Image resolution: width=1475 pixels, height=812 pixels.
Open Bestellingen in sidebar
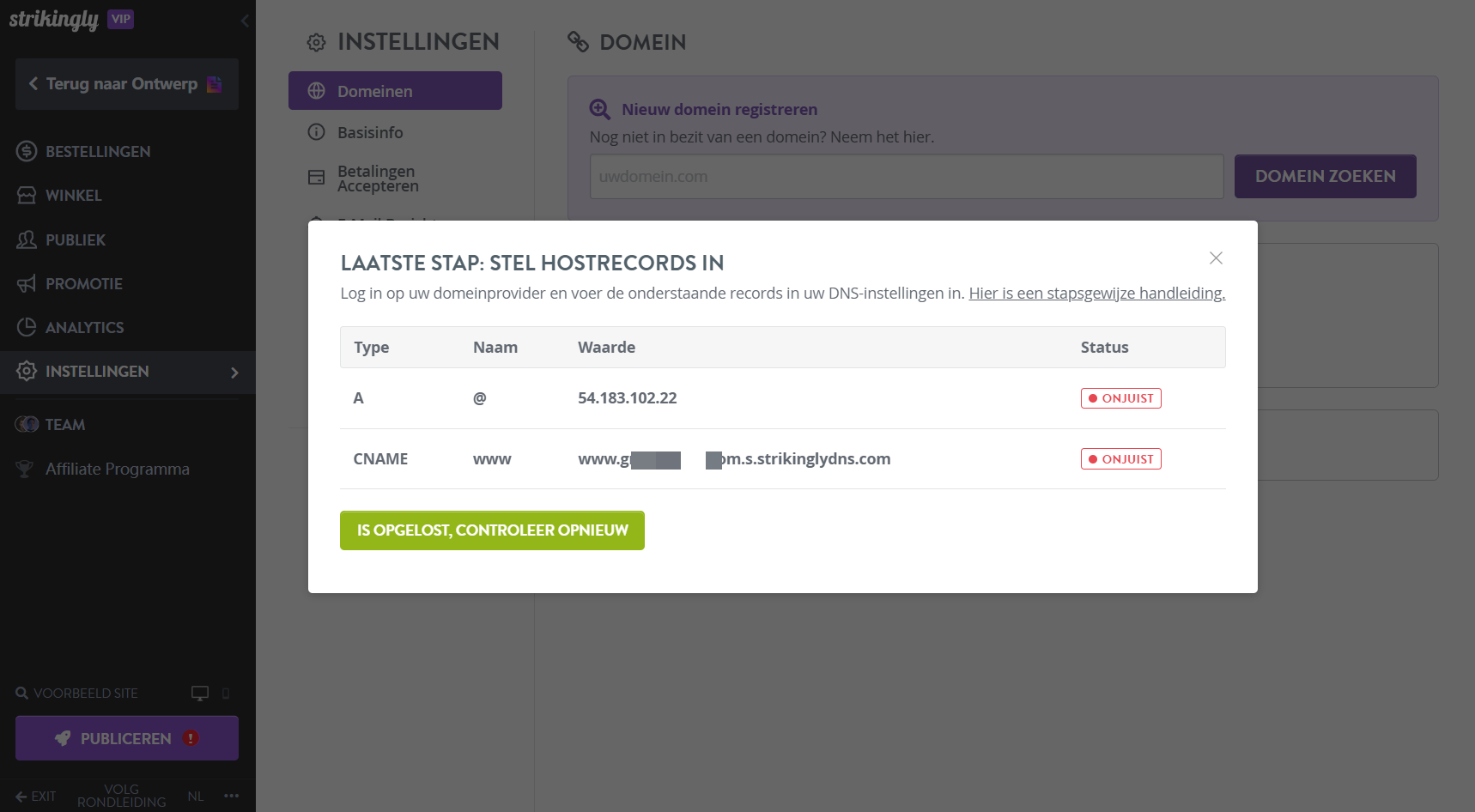click(x=98, y=152)
